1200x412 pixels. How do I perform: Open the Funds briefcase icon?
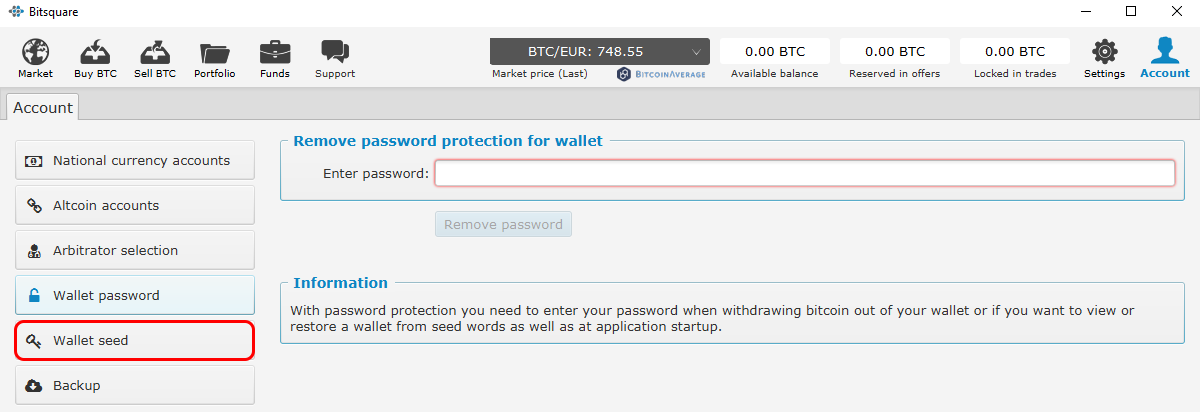(275, 52)
